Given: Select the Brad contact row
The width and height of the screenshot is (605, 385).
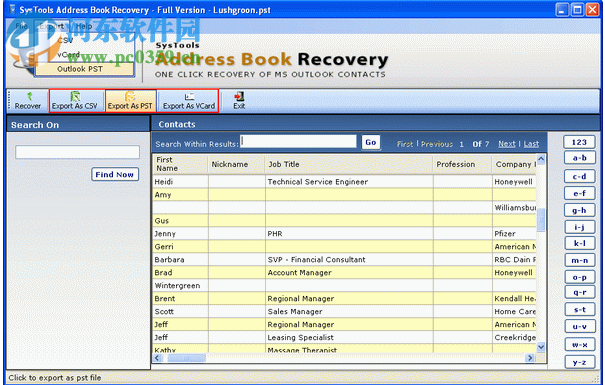Looking at the screenshot, I should [345, 273].
